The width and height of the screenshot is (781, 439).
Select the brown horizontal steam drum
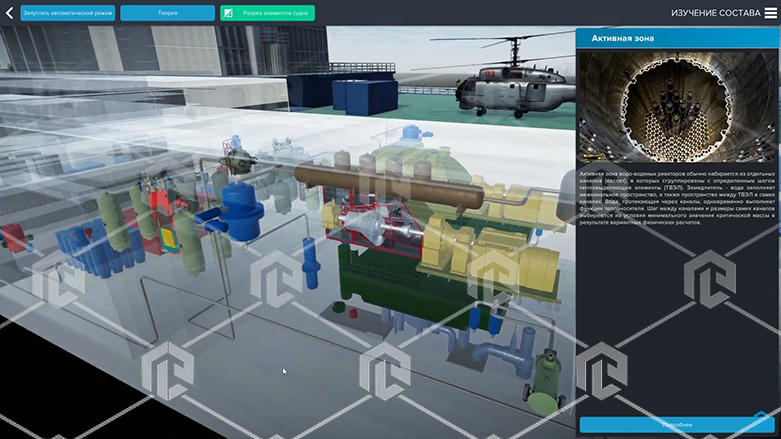pos(389,187)
